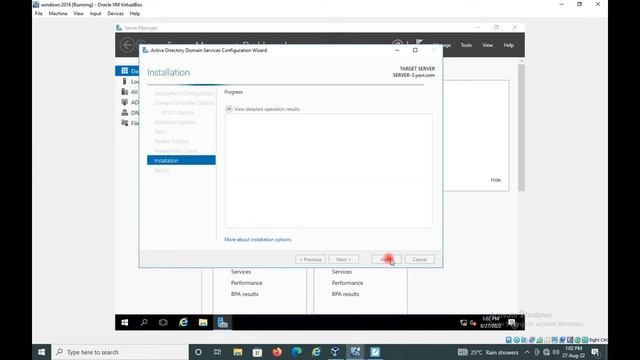Click the host taskbar clock
The height and width of the screenshot is (360, 640).
[573, 352]
